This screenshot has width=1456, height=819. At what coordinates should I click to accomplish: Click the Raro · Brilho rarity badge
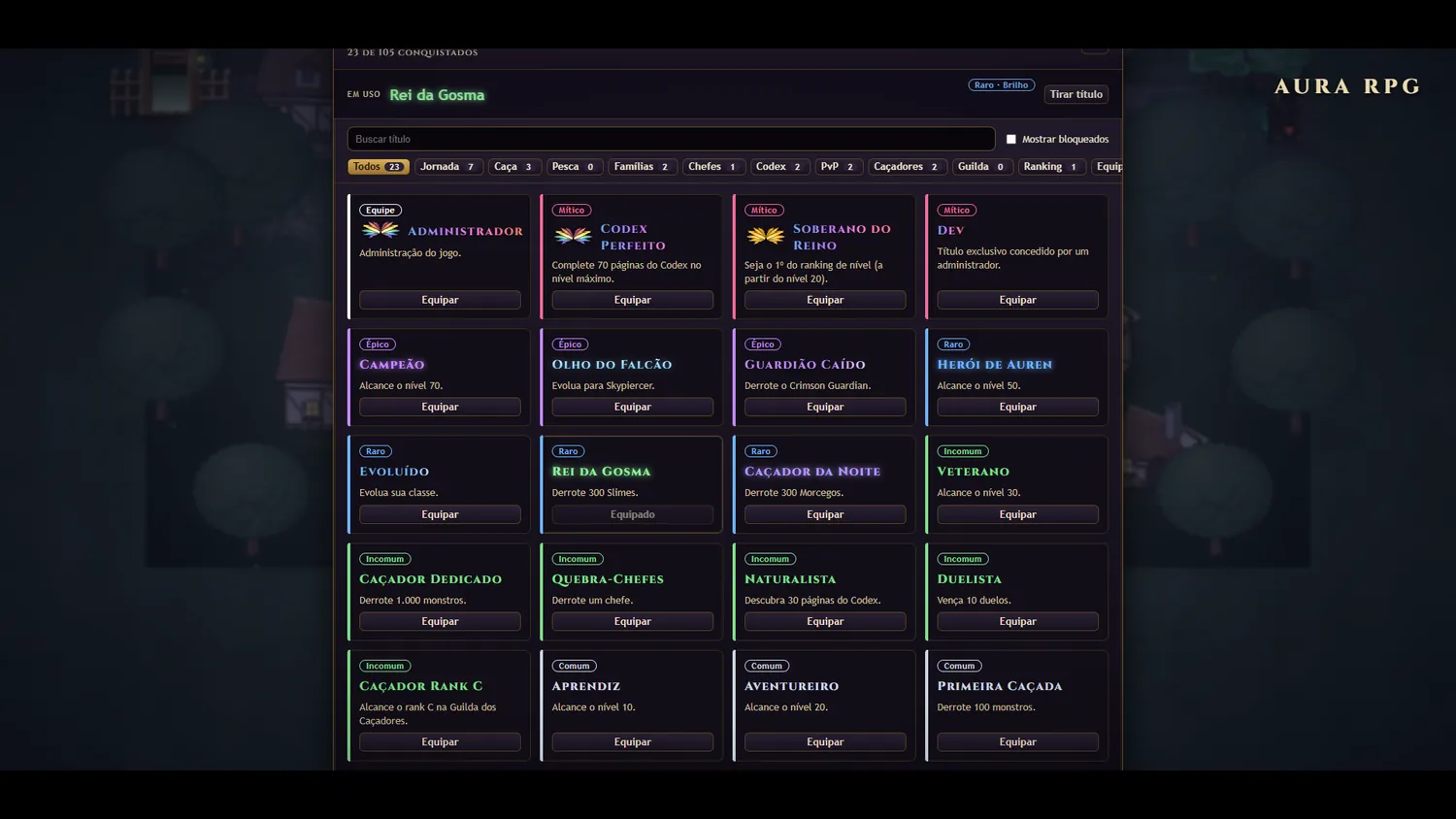[x=1002, y=85]
